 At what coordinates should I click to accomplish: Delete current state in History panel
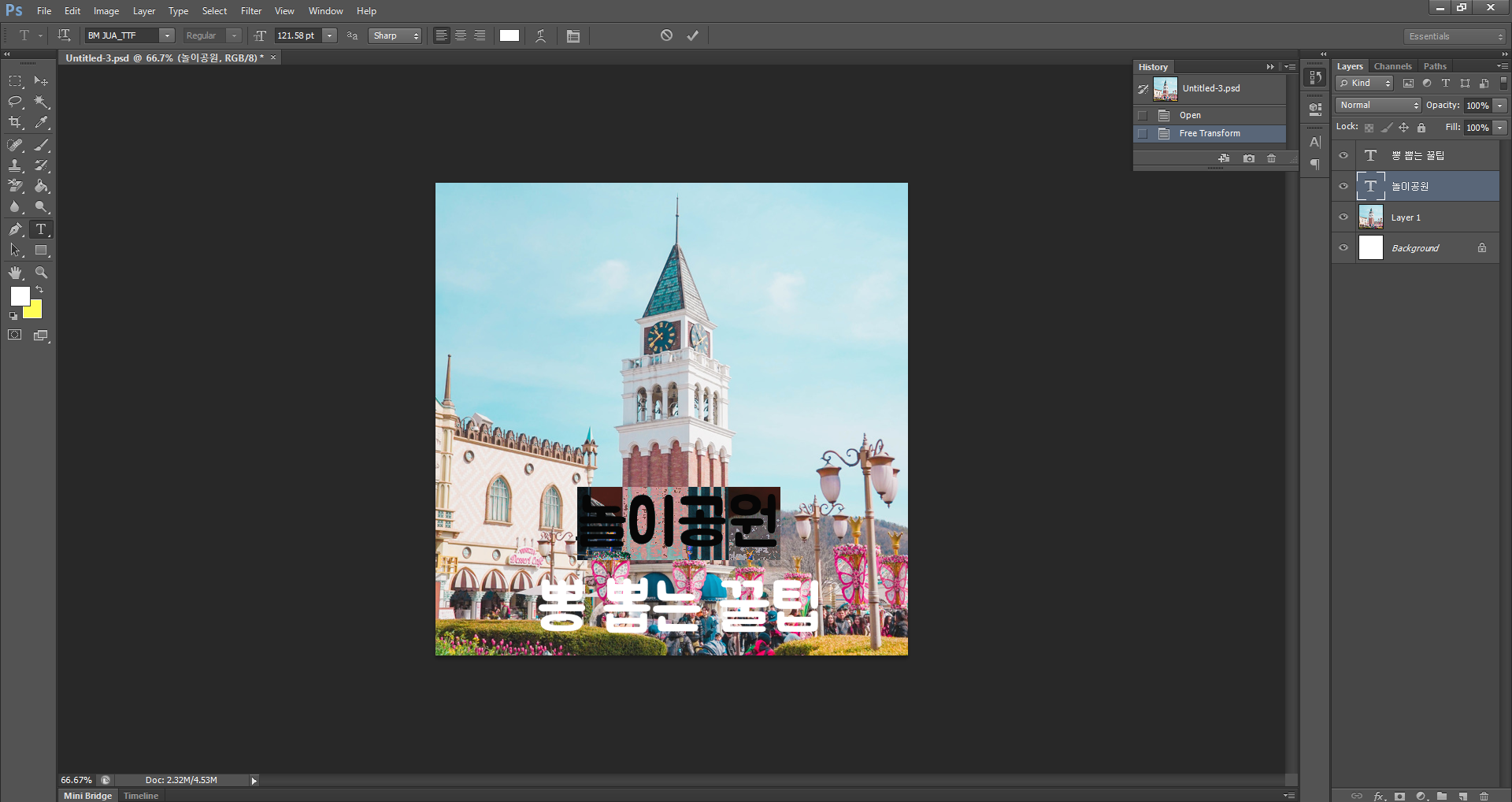[x=1271, y=158]
